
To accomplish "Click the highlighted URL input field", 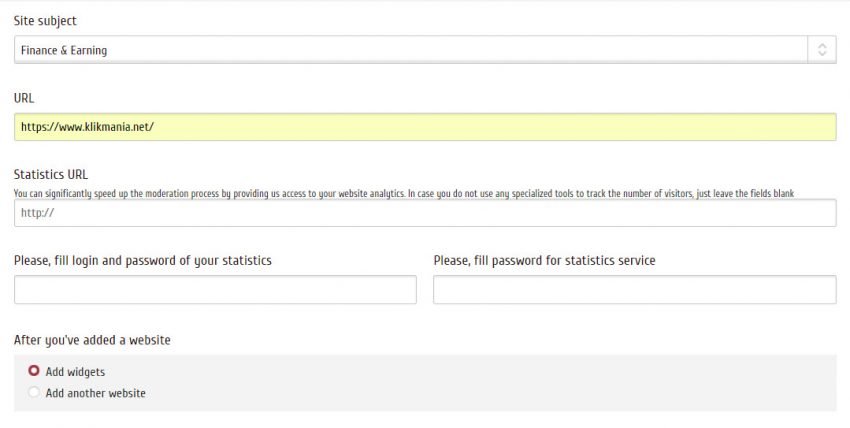I will point(500,127).
